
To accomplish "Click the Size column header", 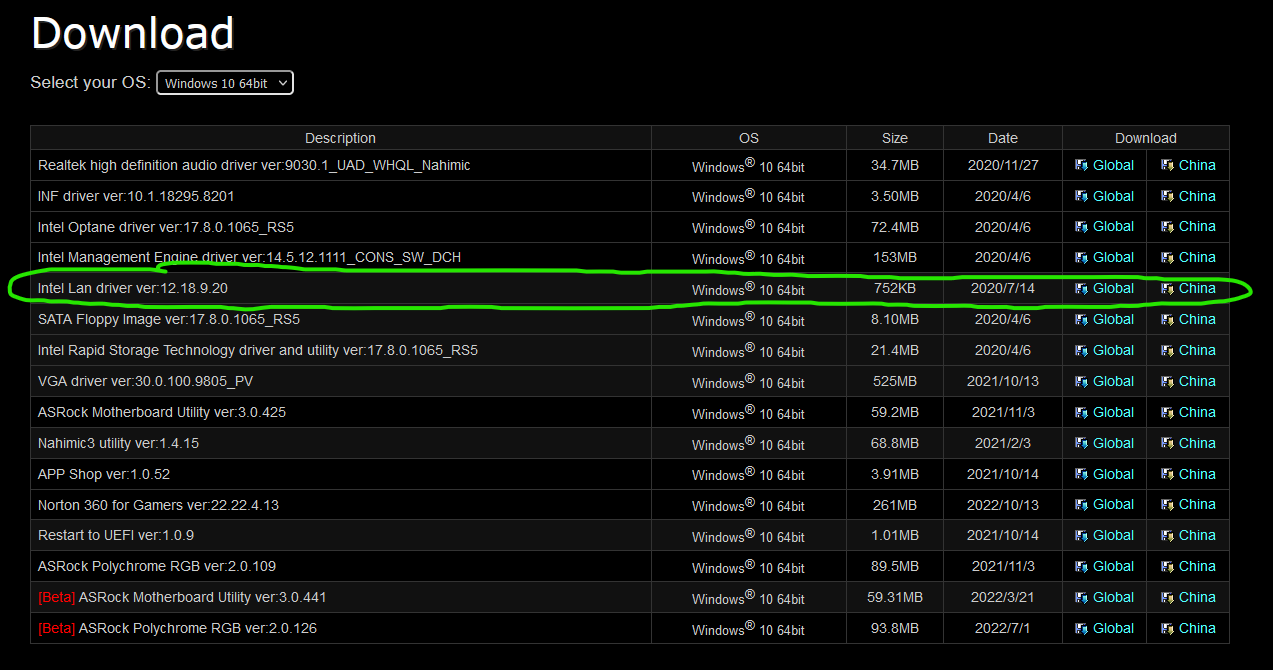I will (x=895, y=138).
